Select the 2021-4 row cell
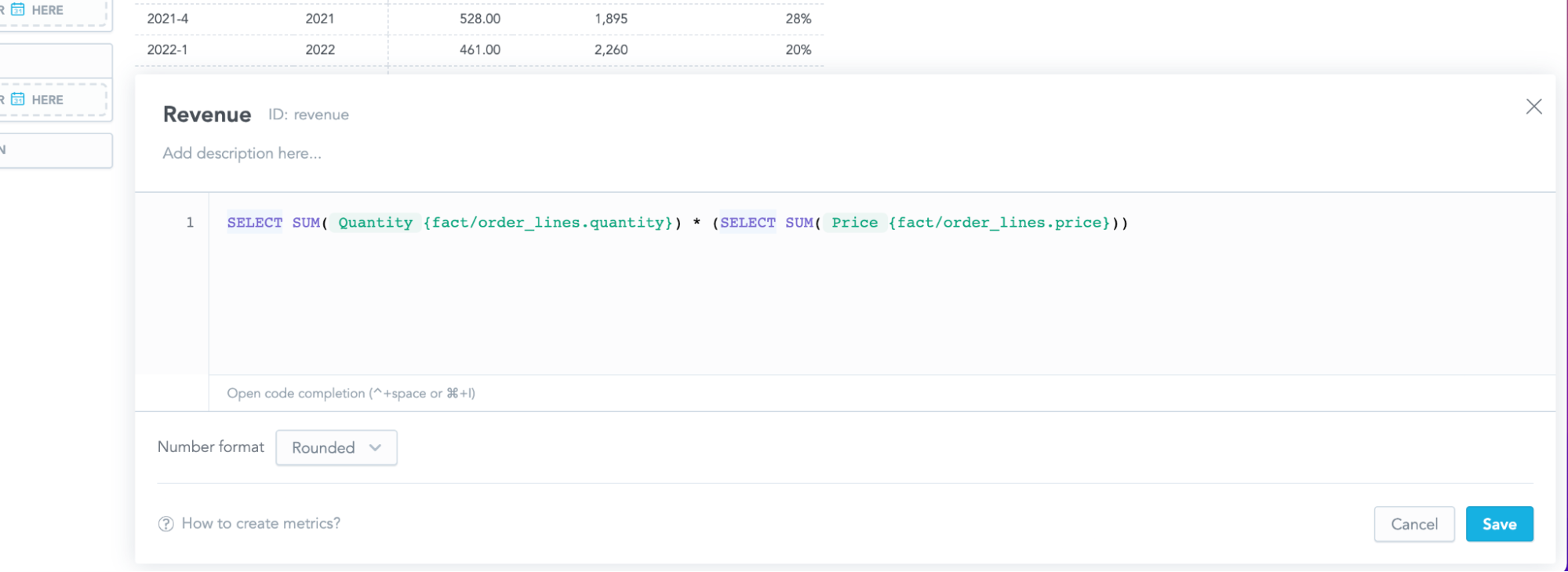The height and width of the screenshot is (572, 1568). tap(168, 19)
